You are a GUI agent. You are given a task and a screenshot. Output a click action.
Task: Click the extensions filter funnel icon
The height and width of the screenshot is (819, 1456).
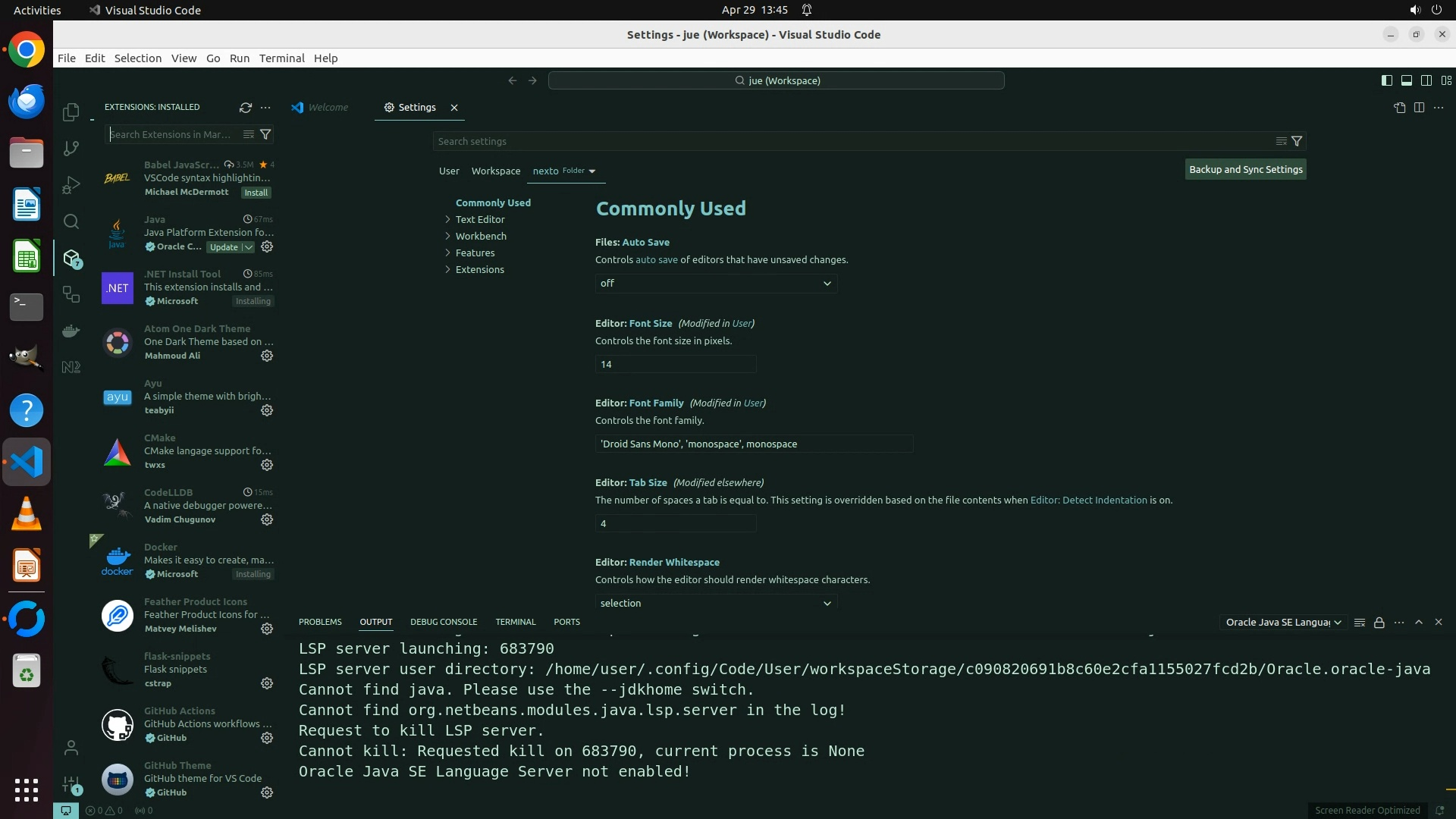click(x=265, y=134)
